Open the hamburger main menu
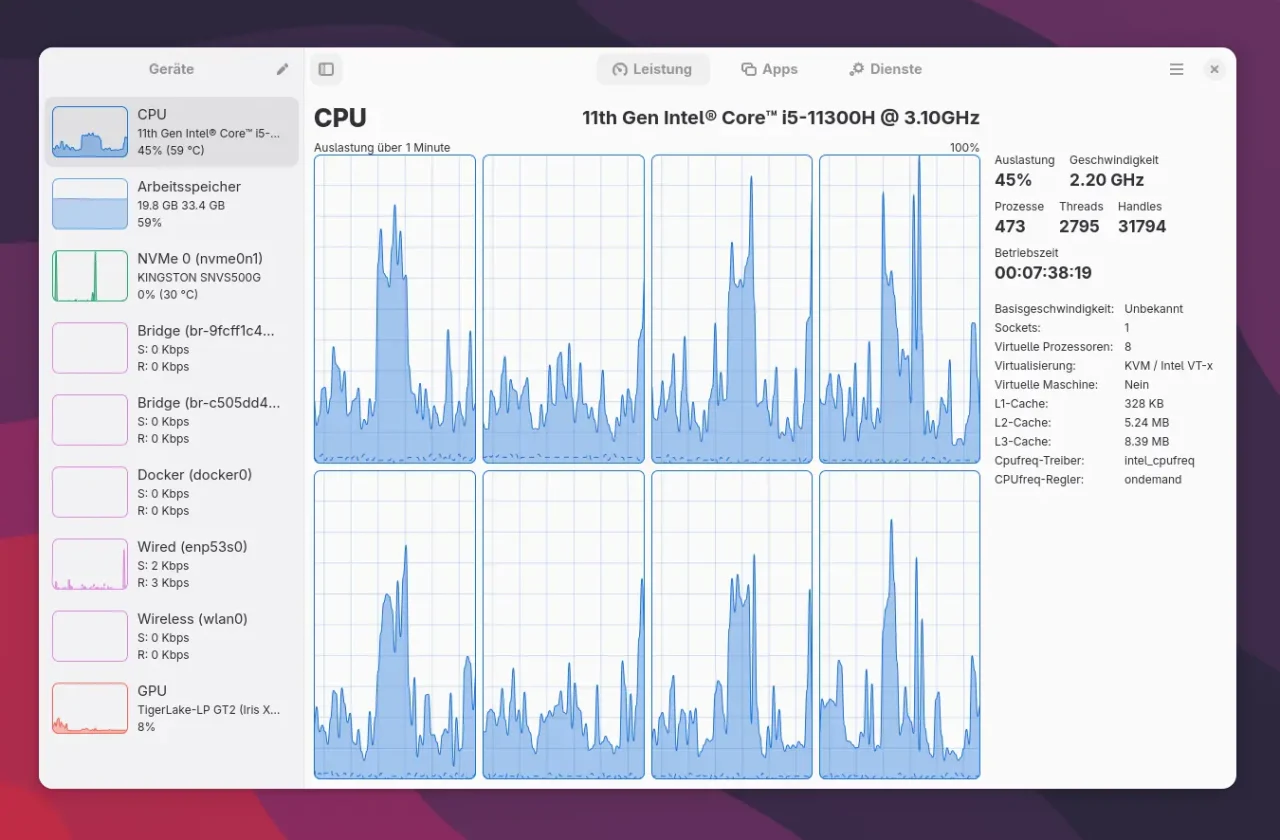The image size is (1280, 840). tap(1176, 69)
